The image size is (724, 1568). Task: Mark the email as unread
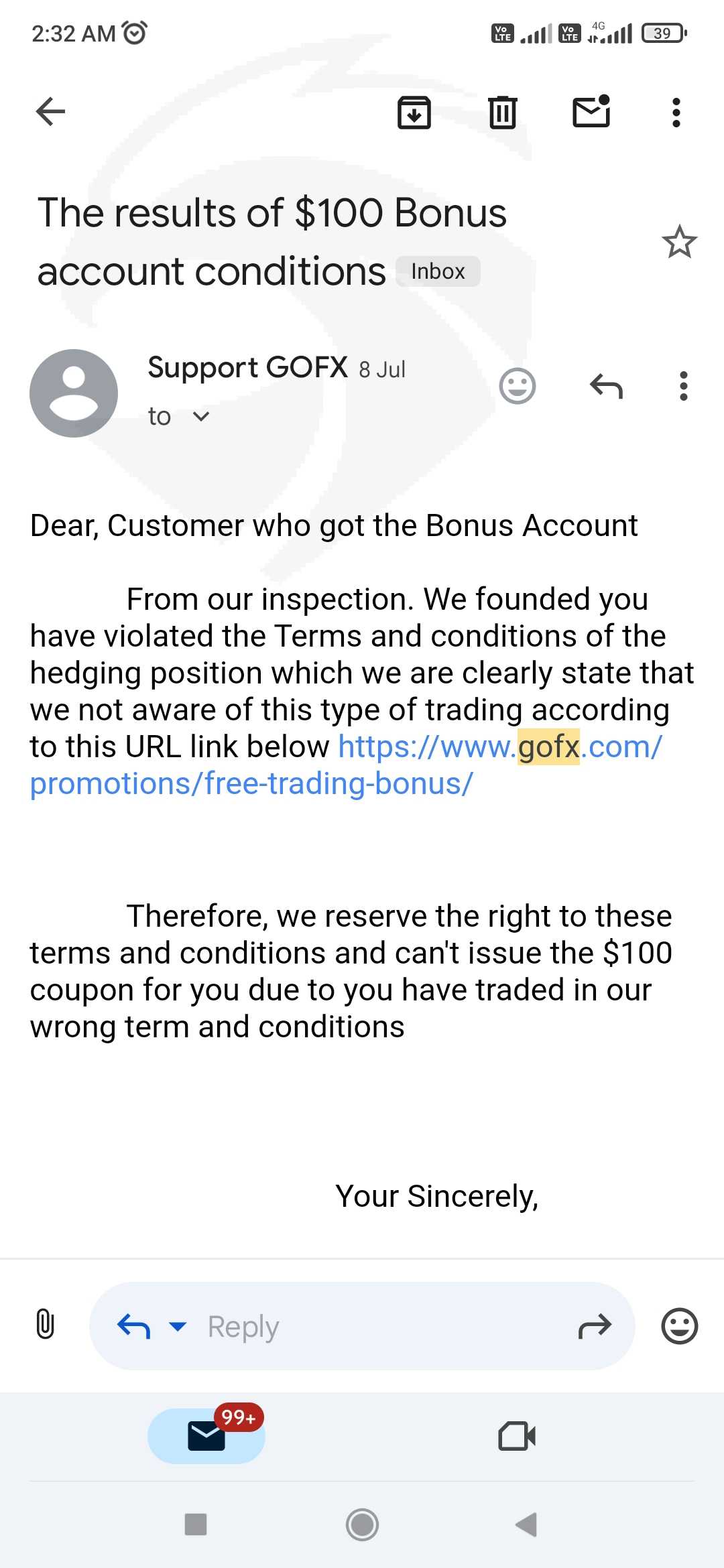[x=591, y=112]
